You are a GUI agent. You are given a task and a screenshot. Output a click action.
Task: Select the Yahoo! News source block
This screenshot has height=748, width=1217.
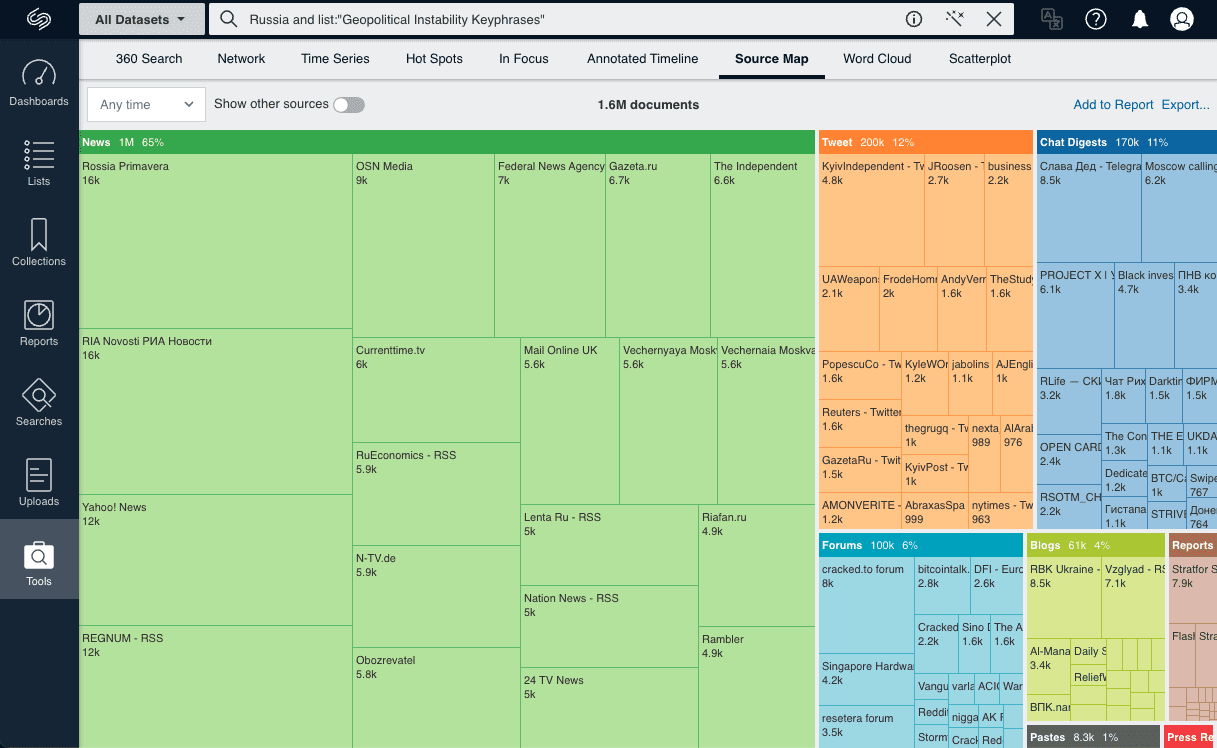tap(216, 560)
